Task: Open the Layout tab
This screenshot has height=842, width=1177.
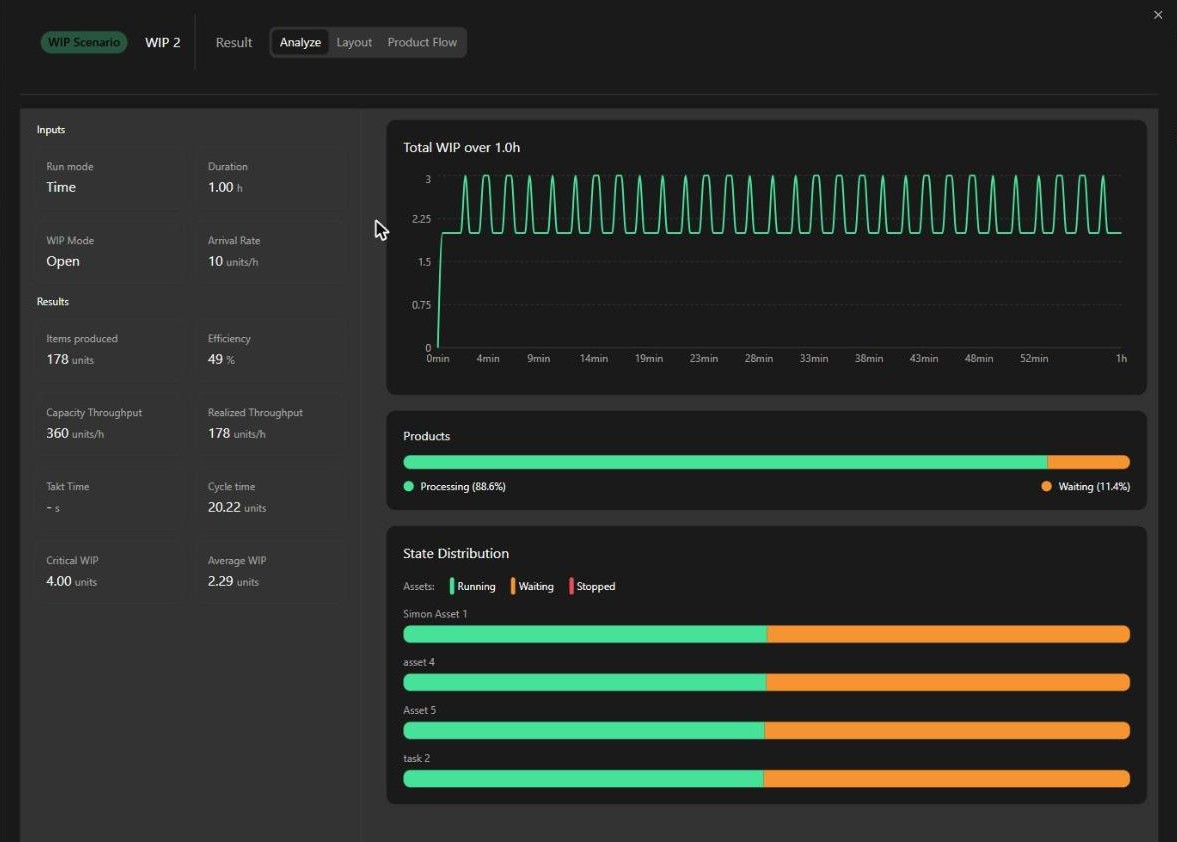Action: [354, 42]
